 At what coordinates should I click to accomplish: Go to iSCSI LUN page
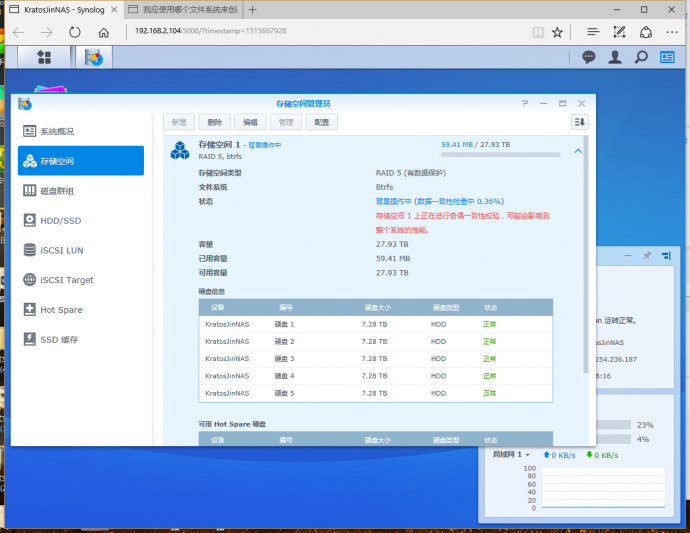62,250
